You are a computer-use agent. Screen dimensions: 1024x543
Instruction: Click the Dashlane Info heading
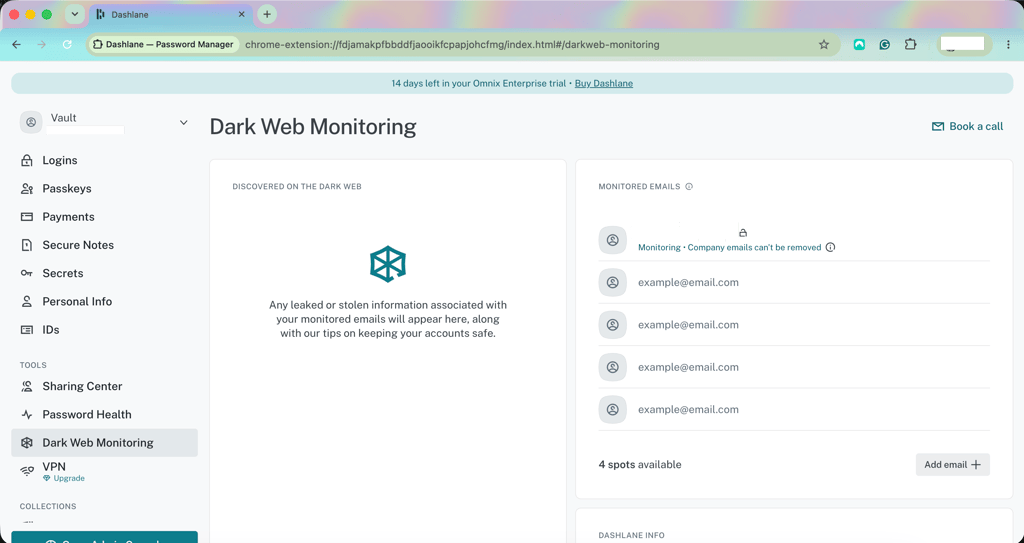(632, 535)
